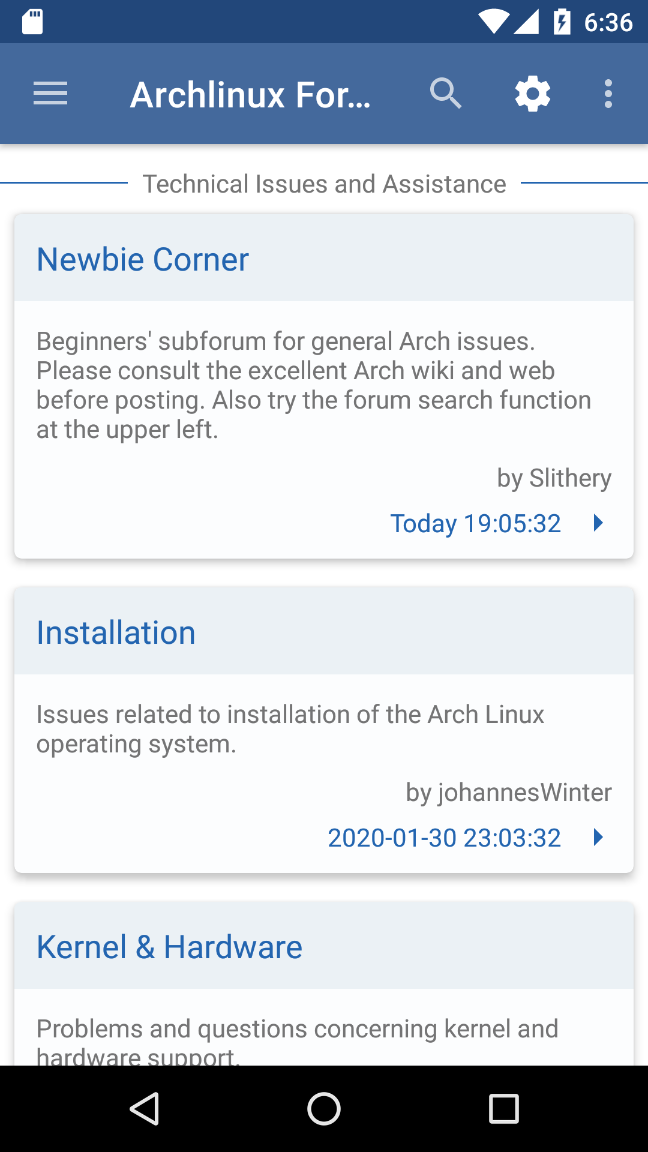This screenshot has width=648, height=1152.
Task: Tap the Installation description text
Action: point(290,729)
